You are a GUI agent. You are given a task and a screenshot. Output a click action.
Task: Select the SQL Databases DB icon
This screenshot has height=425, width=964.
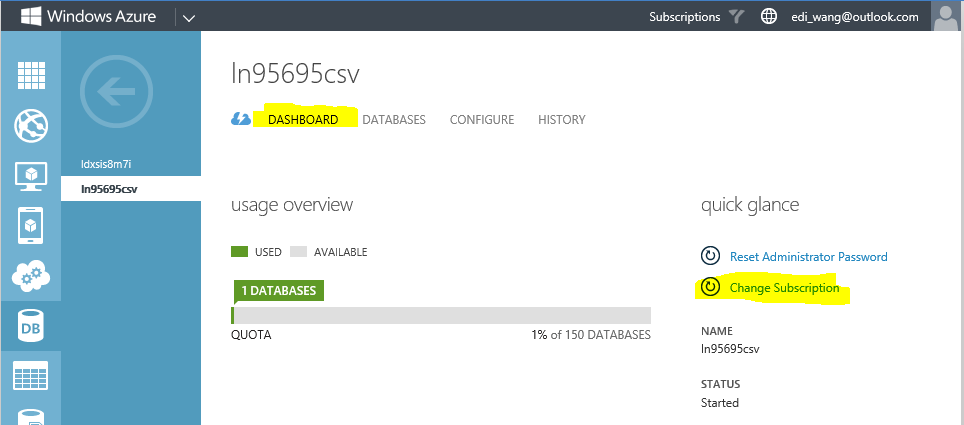[x=31, y=326]
